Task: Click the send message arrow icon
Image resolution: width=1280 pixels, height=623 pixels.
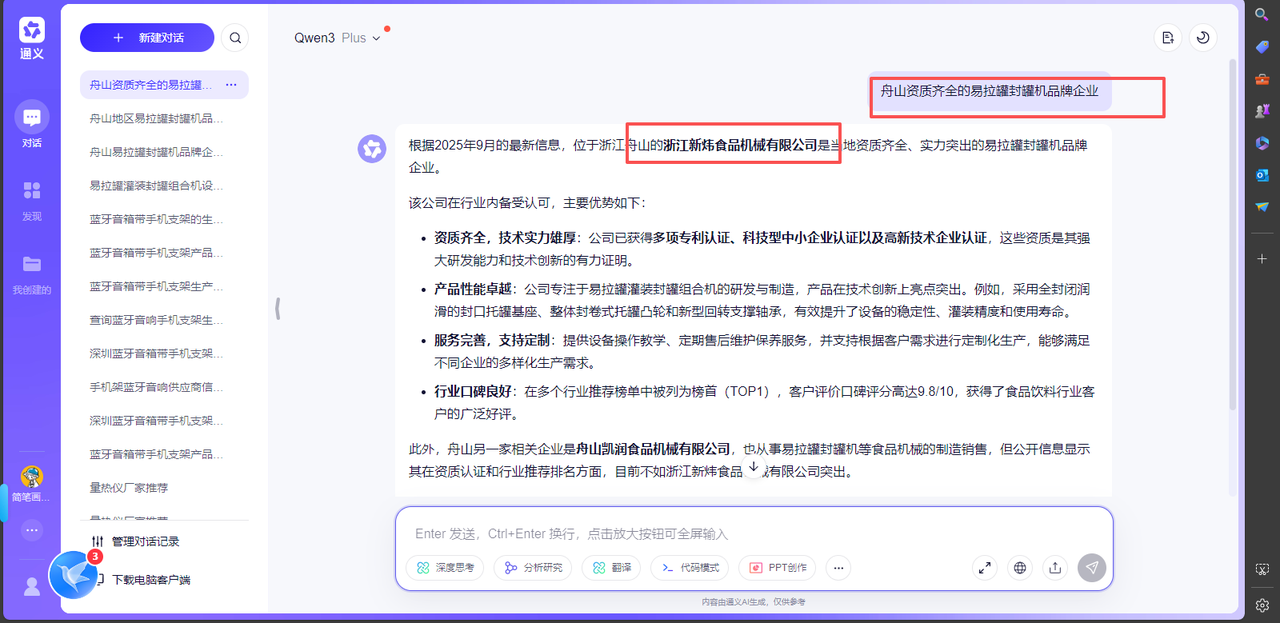Action: click(x=1092, y=568)
